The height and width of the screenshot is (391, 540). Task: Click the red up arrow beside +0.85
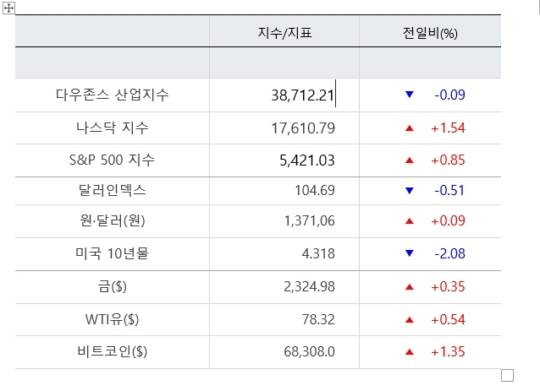click(x=409, y=160)
